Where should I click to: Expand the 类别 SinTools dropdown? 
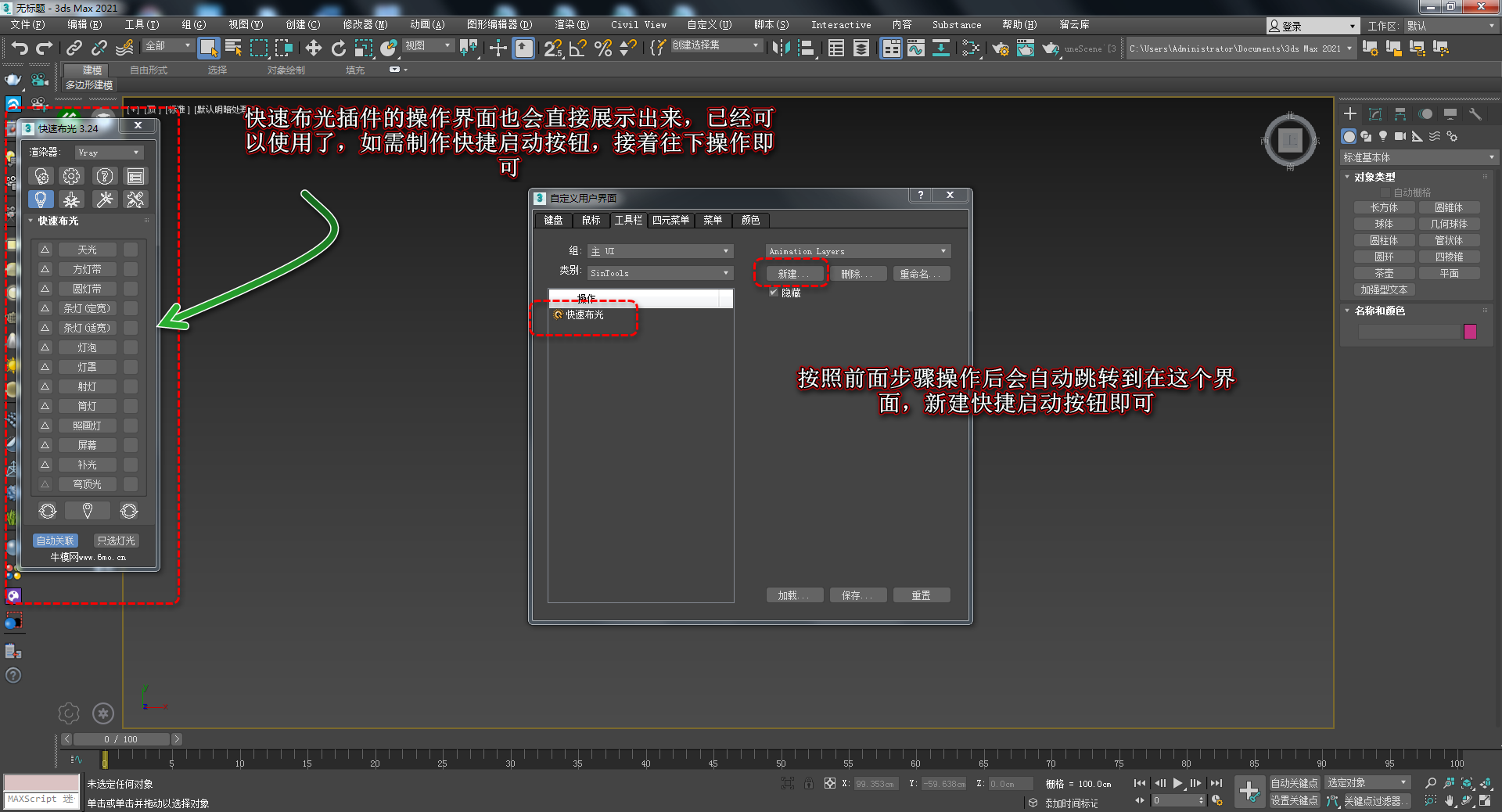(659, 273)
